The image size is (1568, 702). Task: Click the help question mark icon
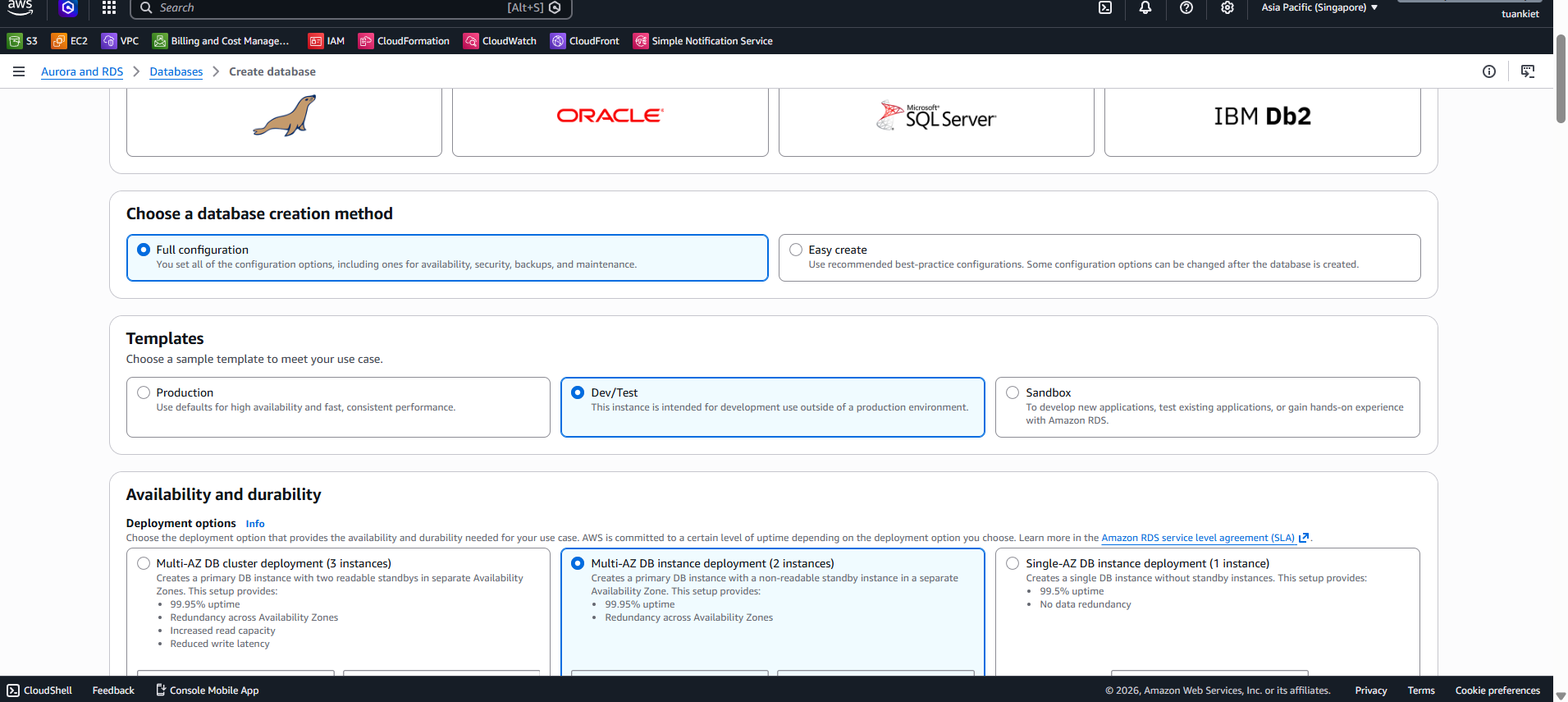pos(1186,8)
